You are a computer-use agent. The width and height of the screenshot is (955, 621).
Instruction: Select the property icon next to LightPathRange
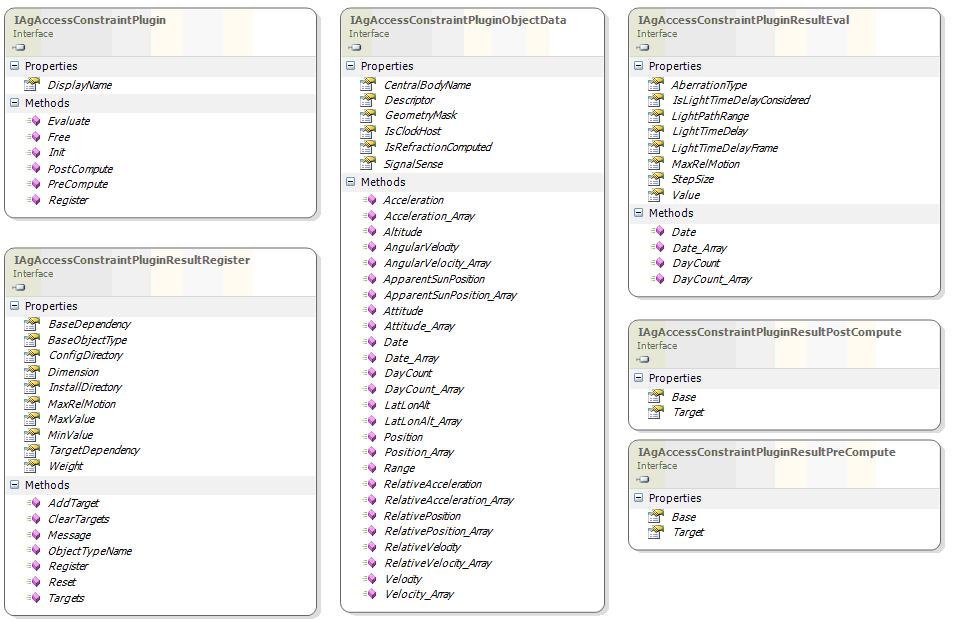point(656,116)
